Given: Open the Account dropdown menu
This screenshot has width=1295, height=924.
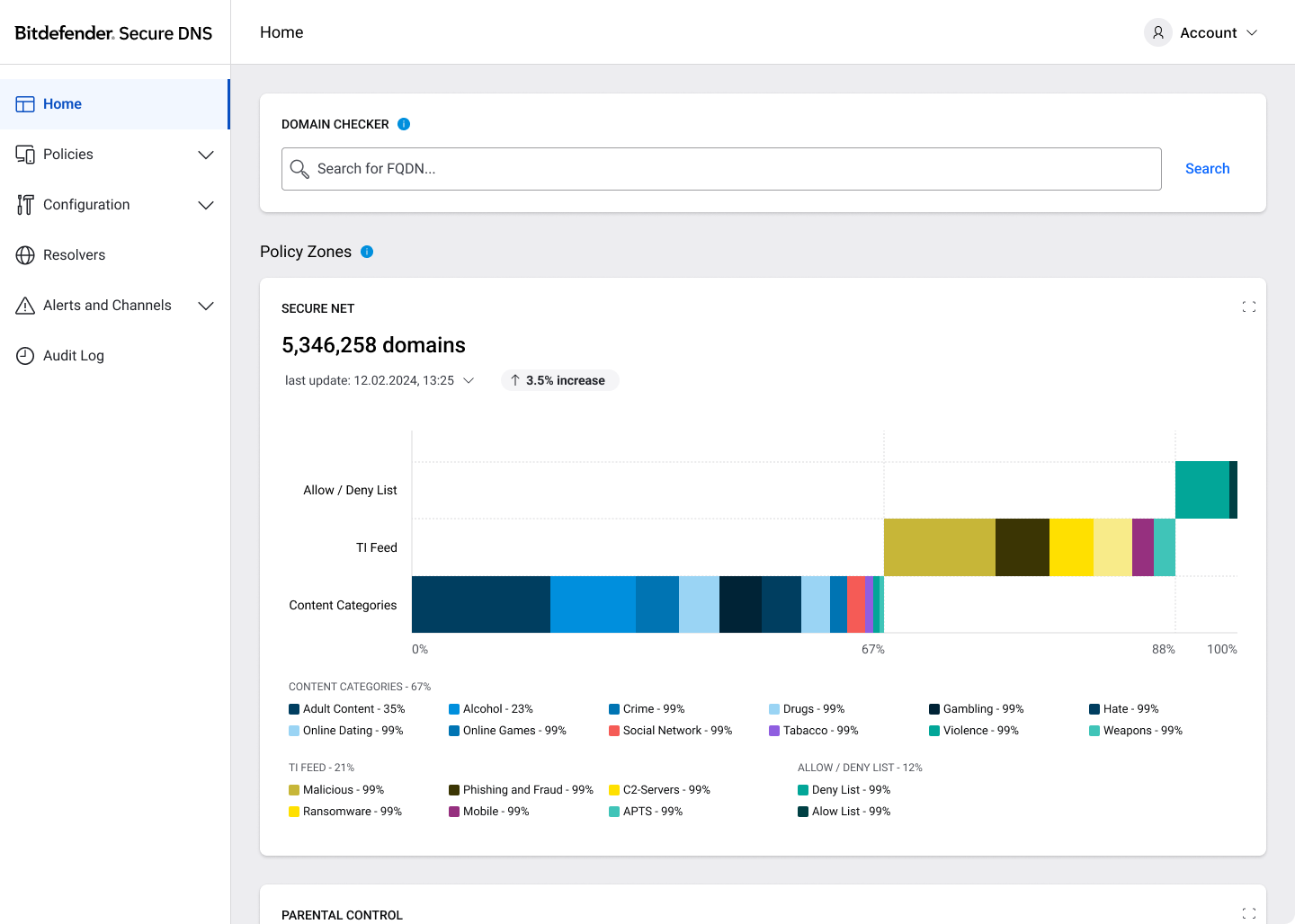Looking at the screenshot, I should click(x=1201, y=32).
